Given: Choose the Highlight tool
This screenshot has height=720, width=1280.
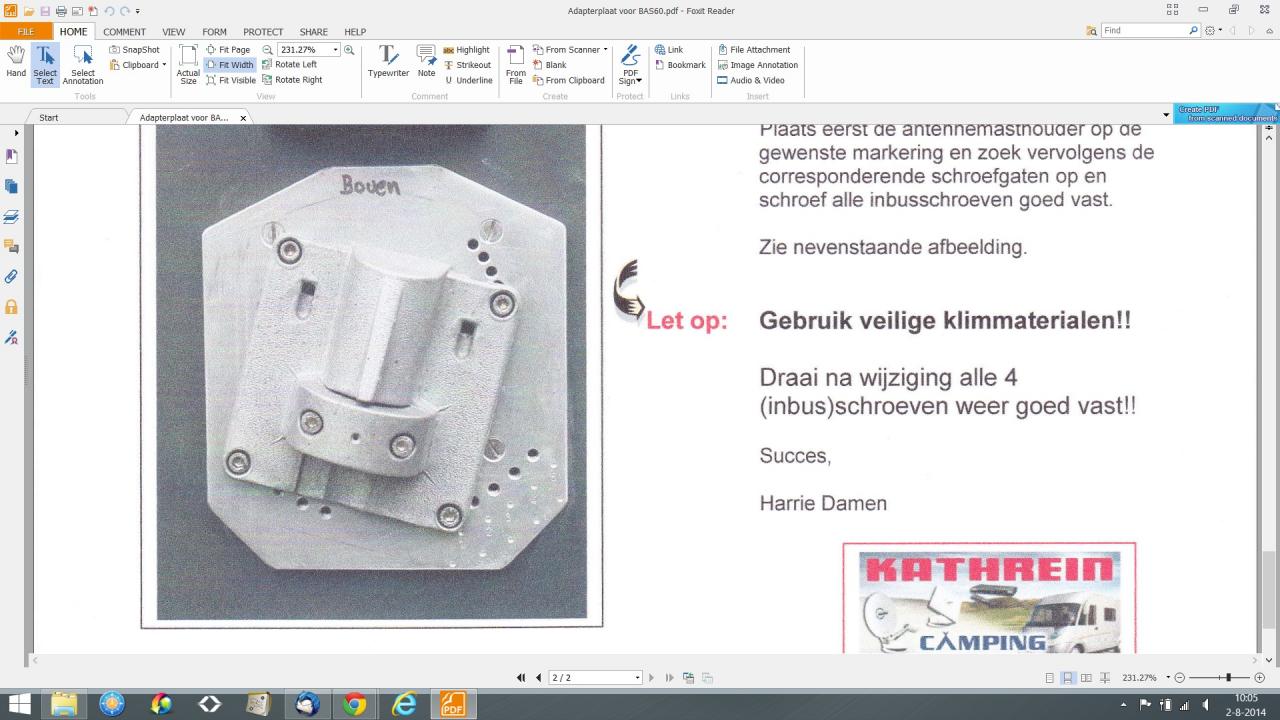Looking at the screenshot, I should pos(466,50).
